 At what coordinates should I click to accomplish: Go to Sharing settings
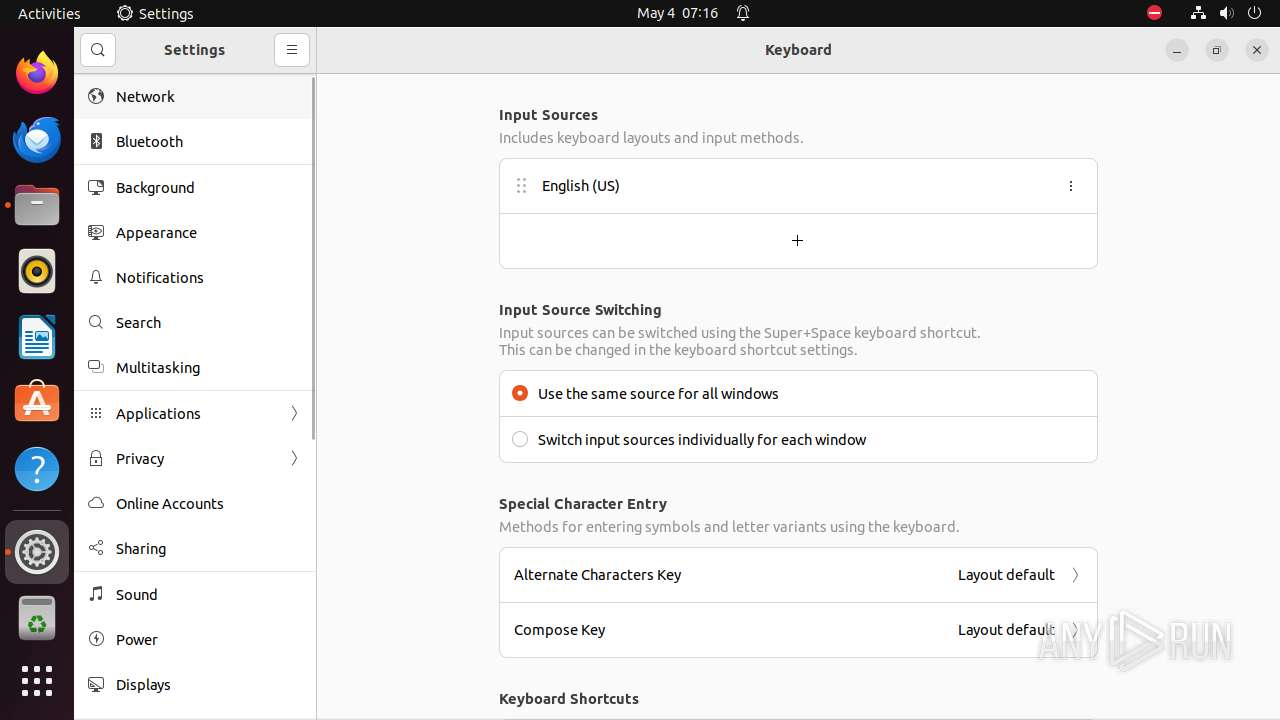(194, 548)
